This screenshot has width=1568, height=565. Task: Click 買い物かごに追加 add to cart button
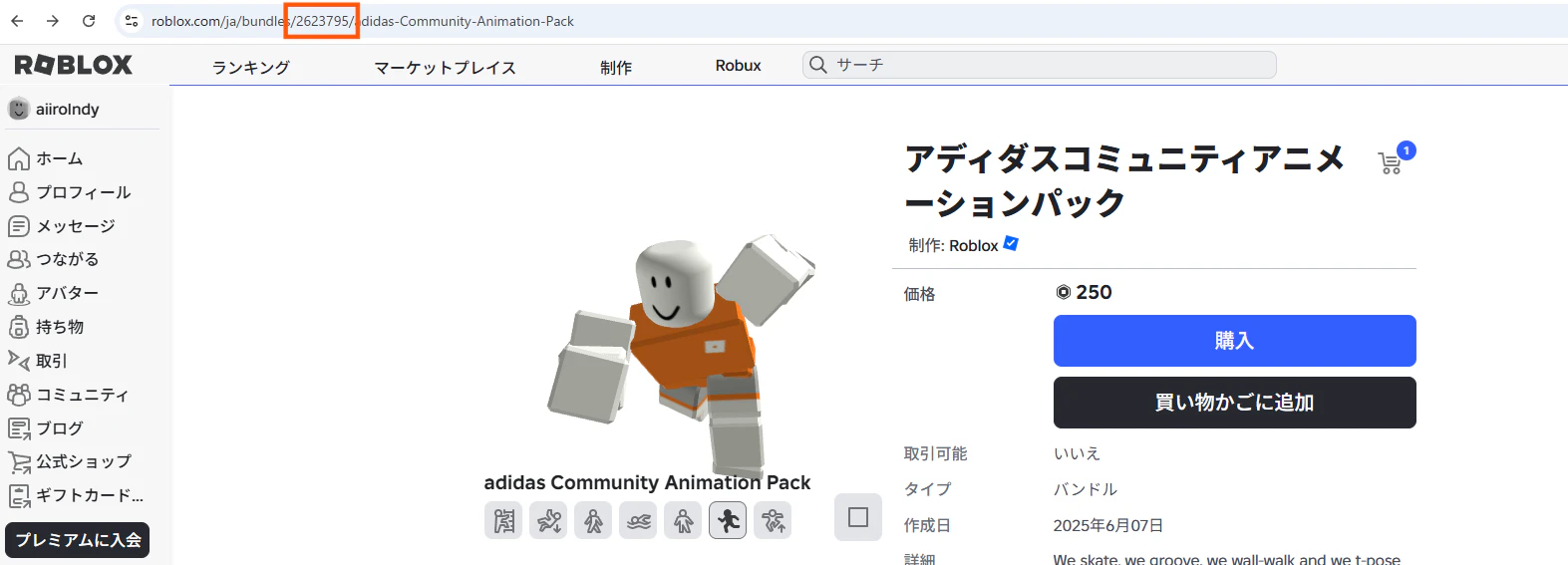1234,403
